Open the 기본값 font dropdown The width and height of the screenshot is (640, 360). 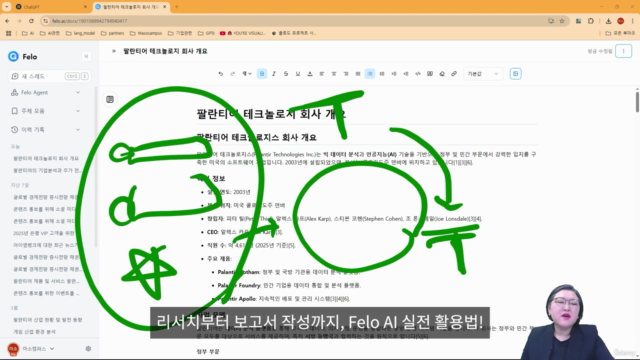coord(483,74)
